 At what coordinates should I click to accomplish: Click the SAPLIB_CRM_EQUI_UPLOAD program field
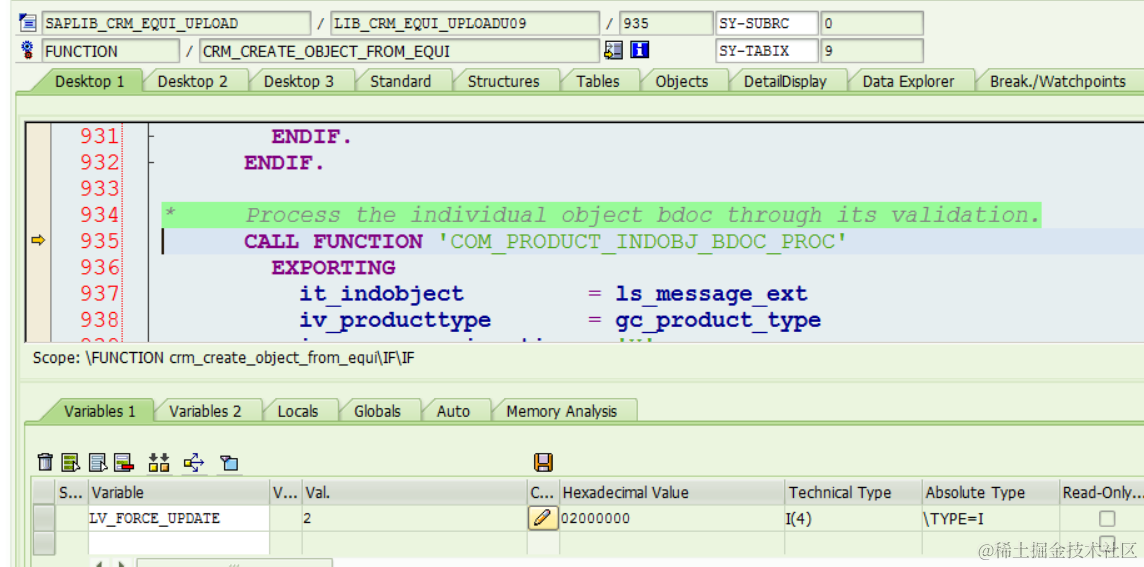[x=176, y=23]
